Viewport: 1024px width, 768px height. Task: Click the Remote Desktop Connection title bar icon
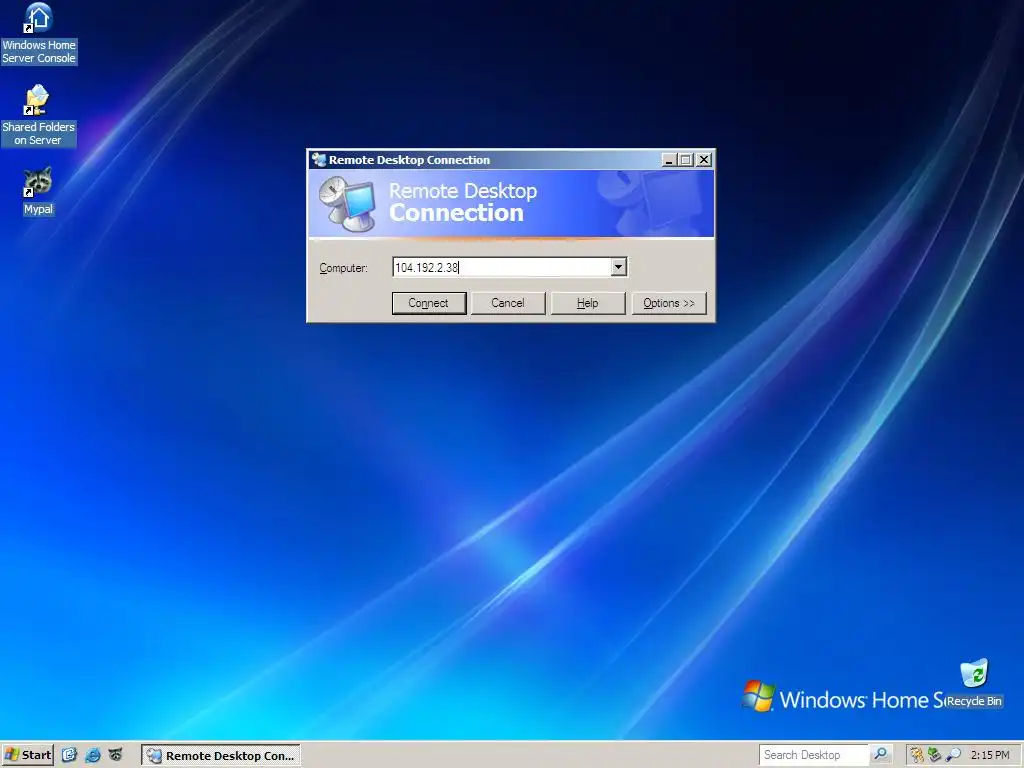[319, 160]
